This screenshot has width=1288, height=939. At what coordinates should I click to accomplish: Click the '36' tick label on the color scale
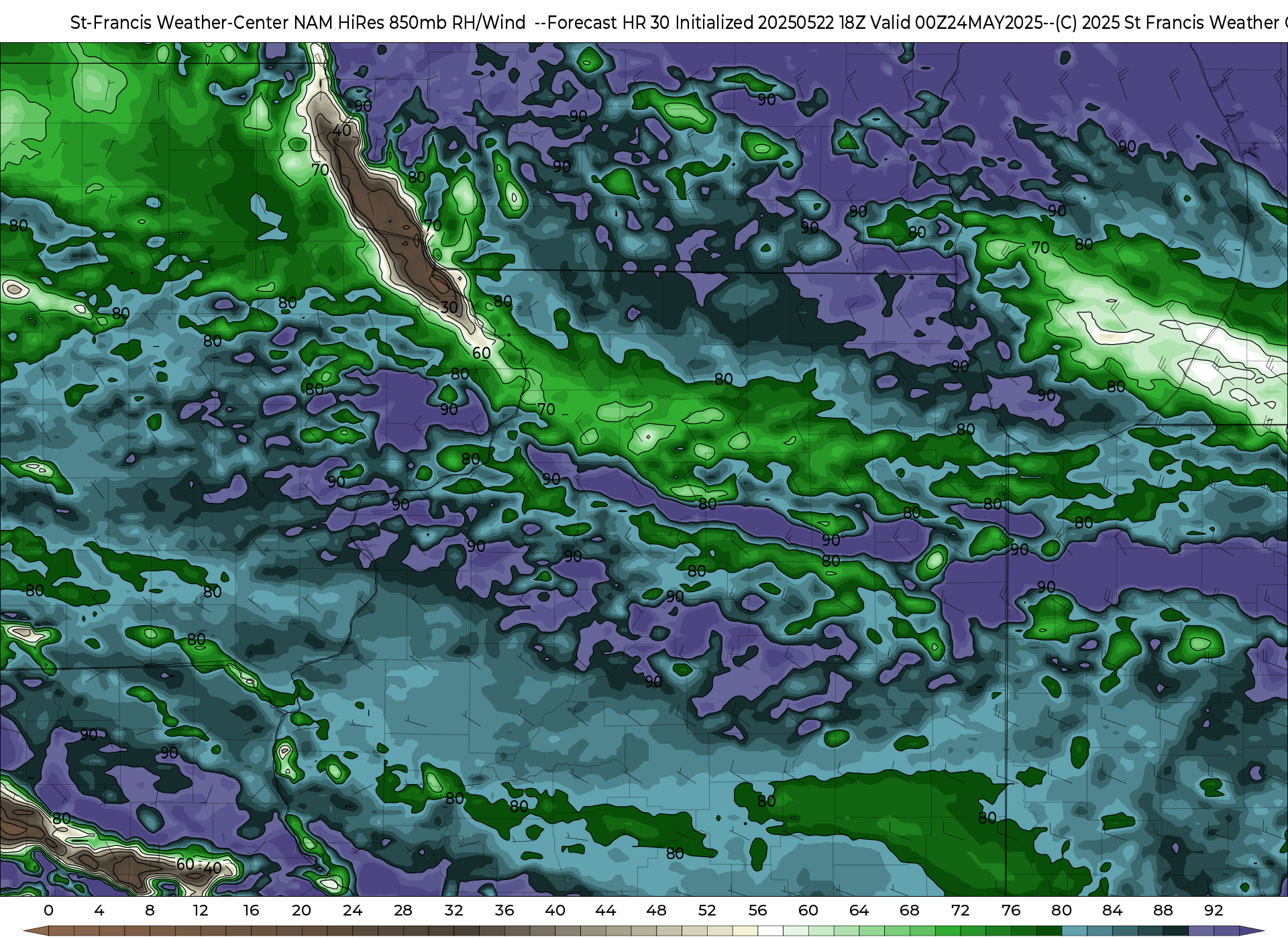pyautogui.click(x=504, y=911)
